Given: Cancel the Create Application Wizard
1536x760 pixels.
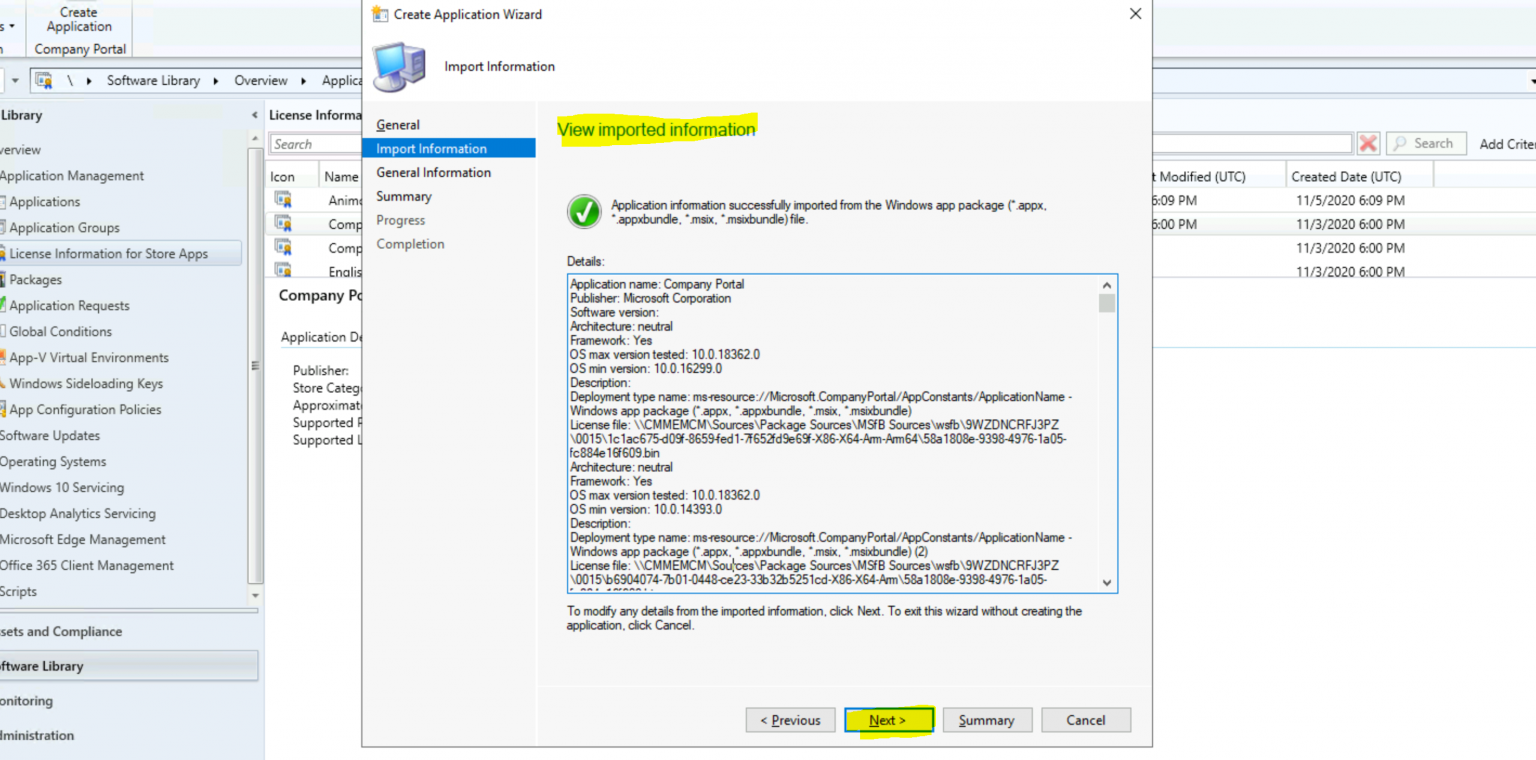Looking at the screenshot, I should coord(1086,720).
